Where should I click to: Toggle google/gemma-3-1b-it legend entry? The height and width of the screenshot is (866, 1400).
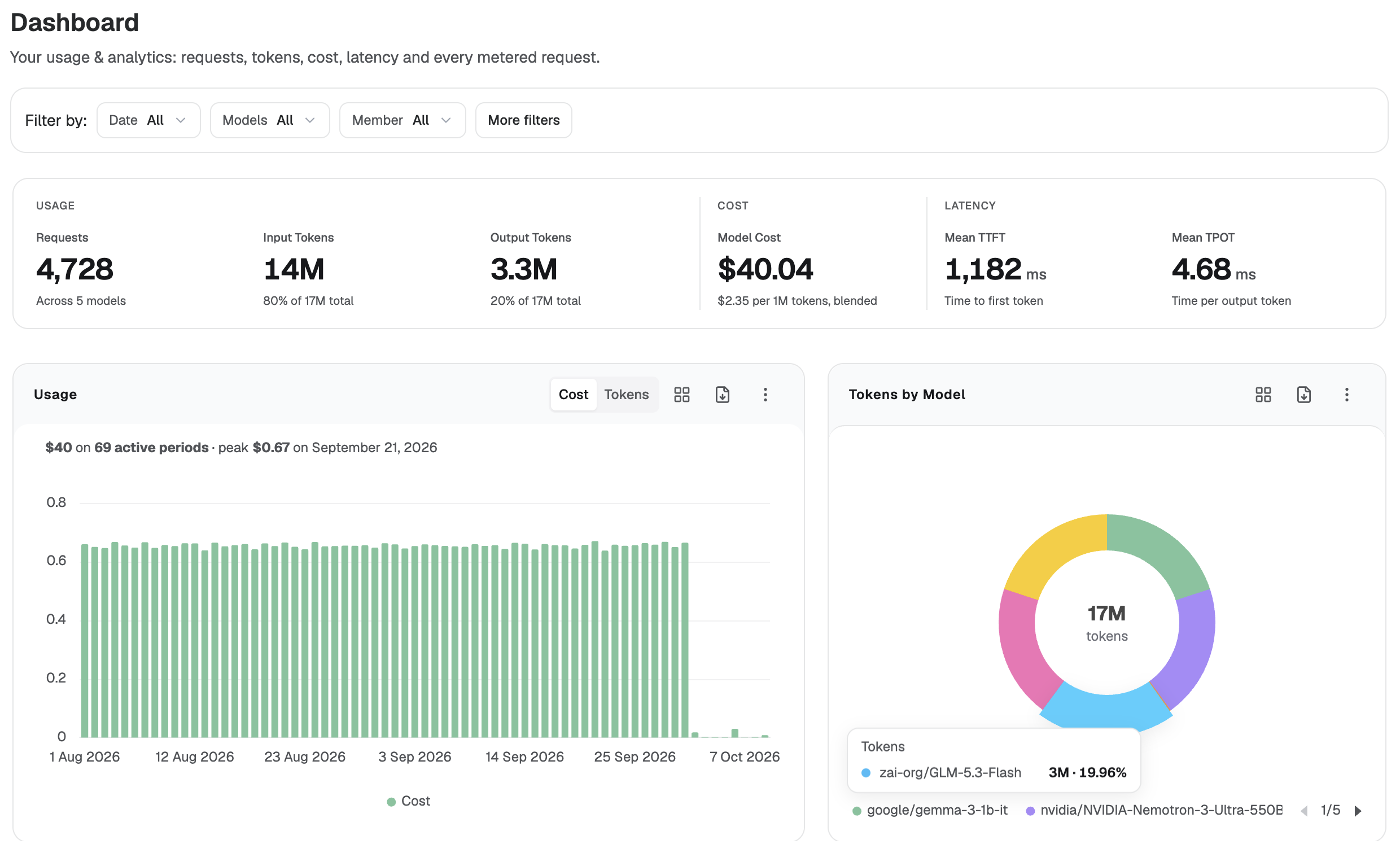coord(930,810)
